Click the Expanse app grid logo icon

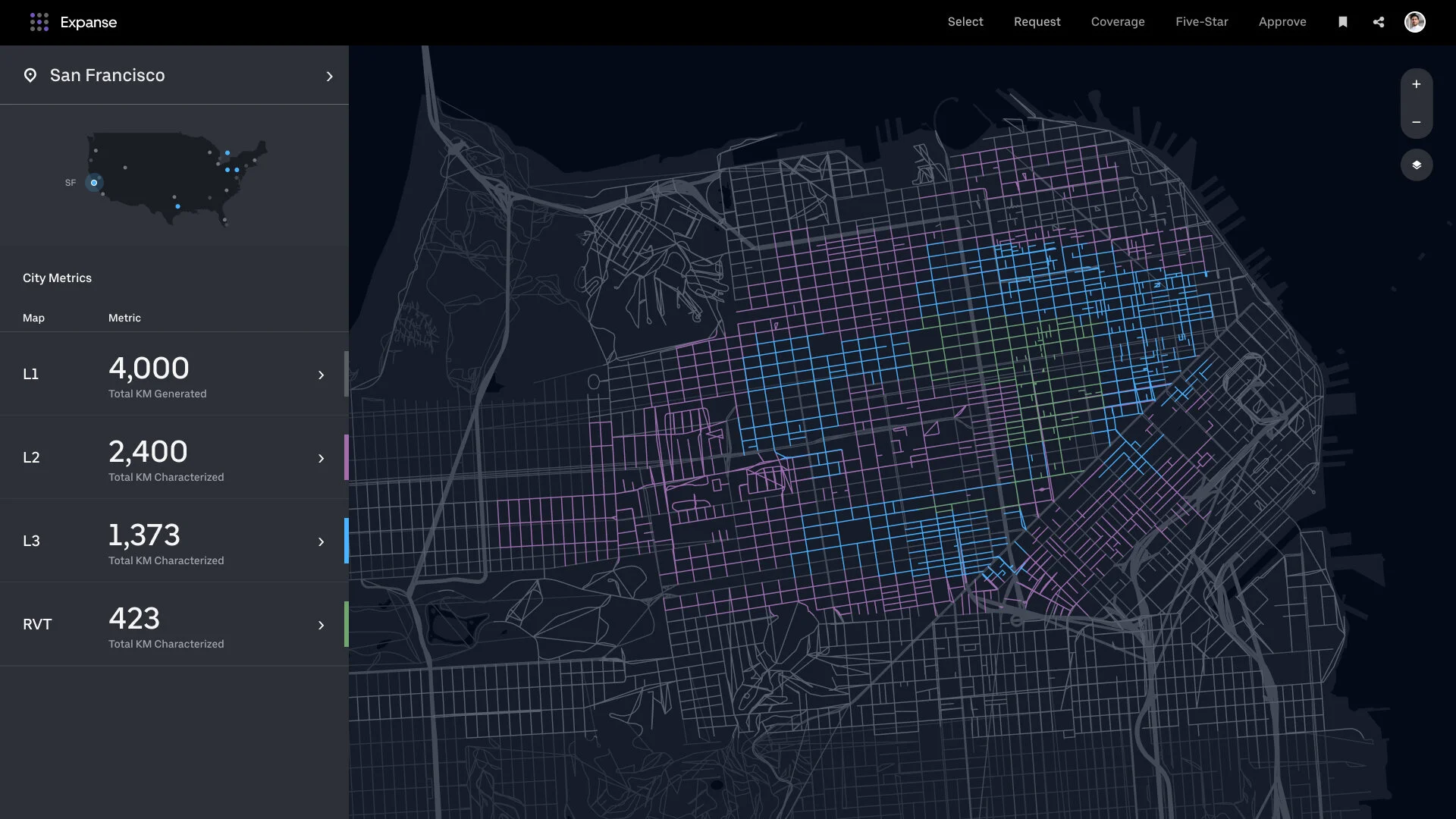[x=39, y=22]
